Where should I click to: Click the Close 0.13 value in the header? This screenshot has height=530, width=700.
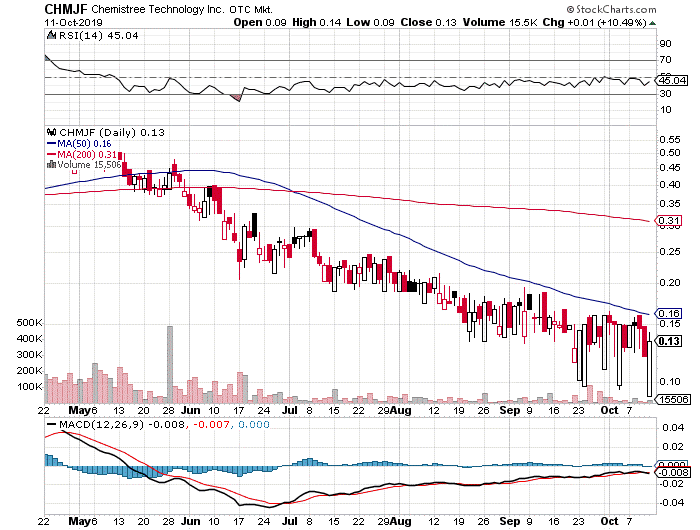[x=428, y=22]
